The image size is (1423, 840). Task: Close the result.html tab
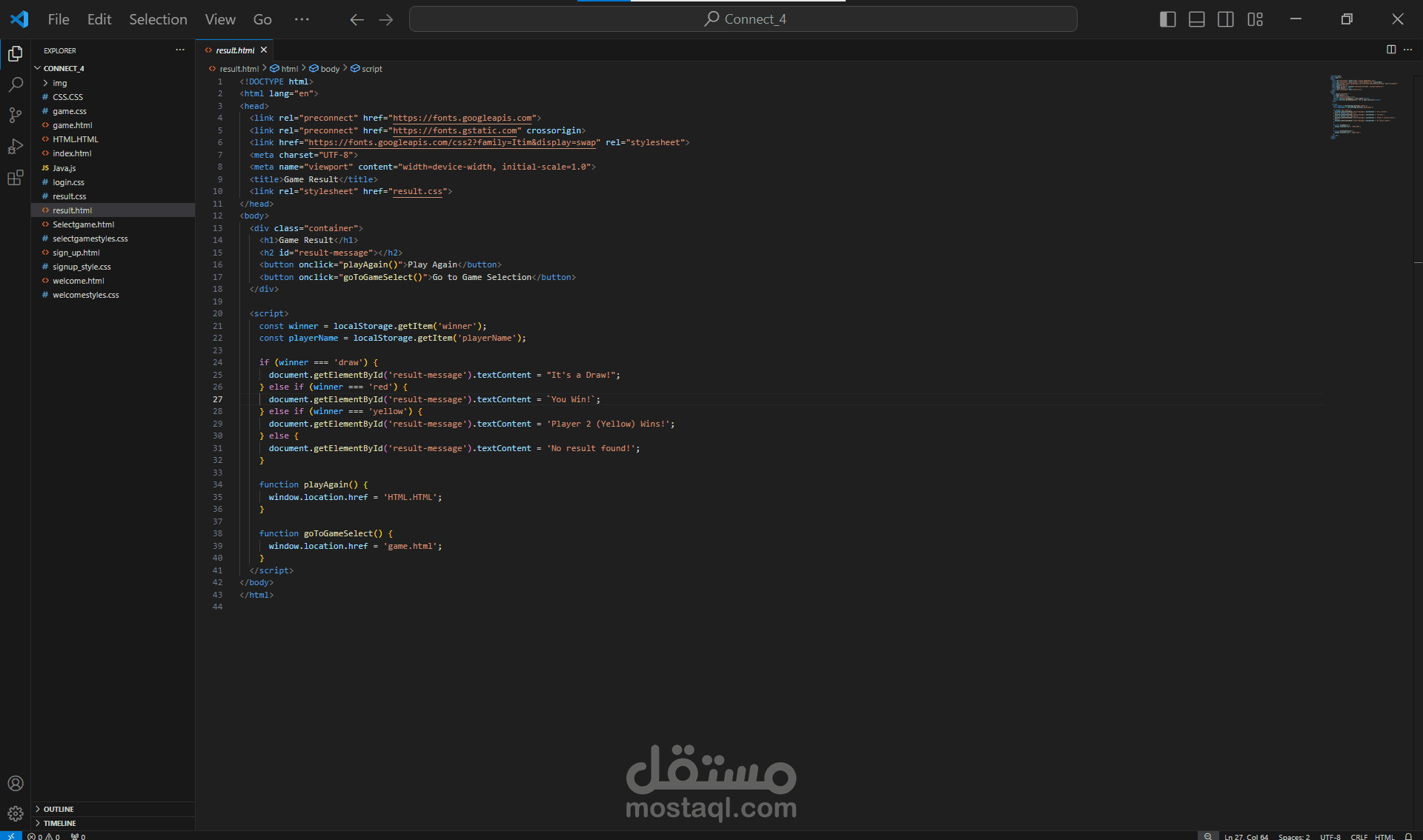(264, 50)
